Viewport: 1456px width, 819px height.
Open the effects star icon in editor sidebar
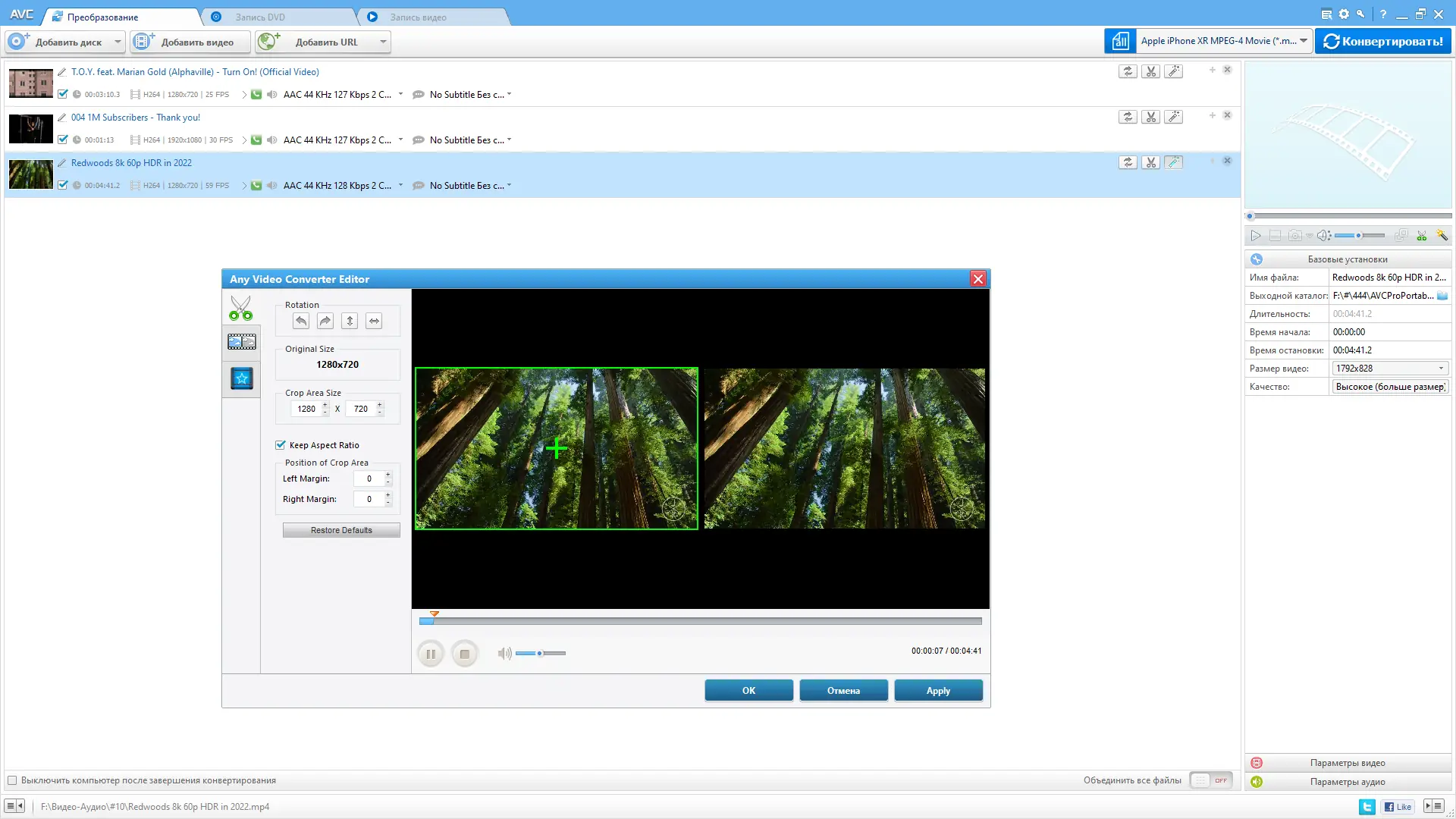(242, 378)
